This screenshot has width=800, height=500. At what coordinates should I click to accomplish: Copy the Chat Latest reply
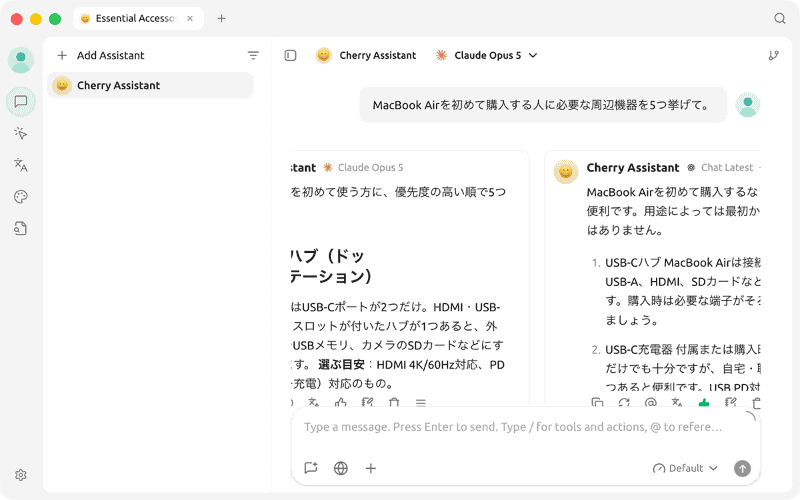[x=597, y=403]
